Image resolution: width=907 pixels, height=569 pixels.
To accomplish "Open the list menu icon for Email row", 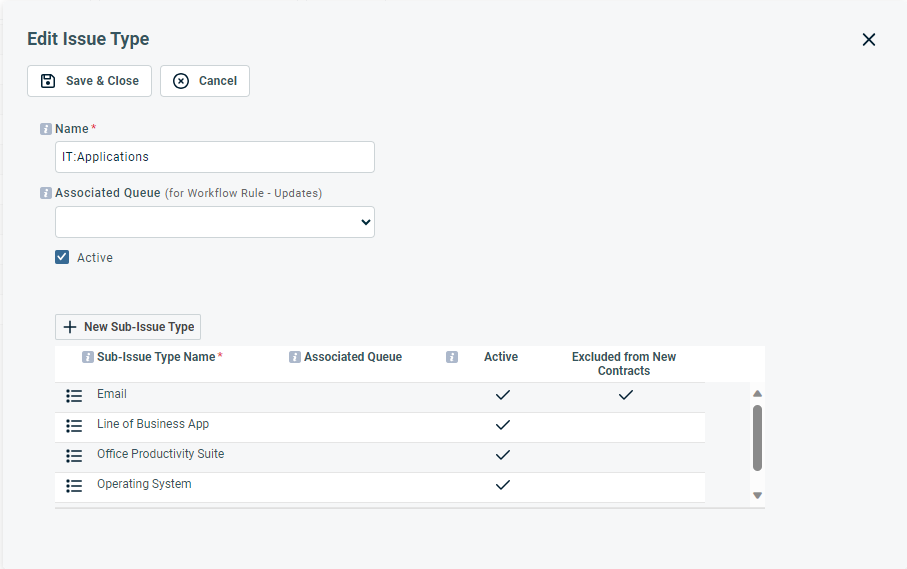I will [74, 396].
